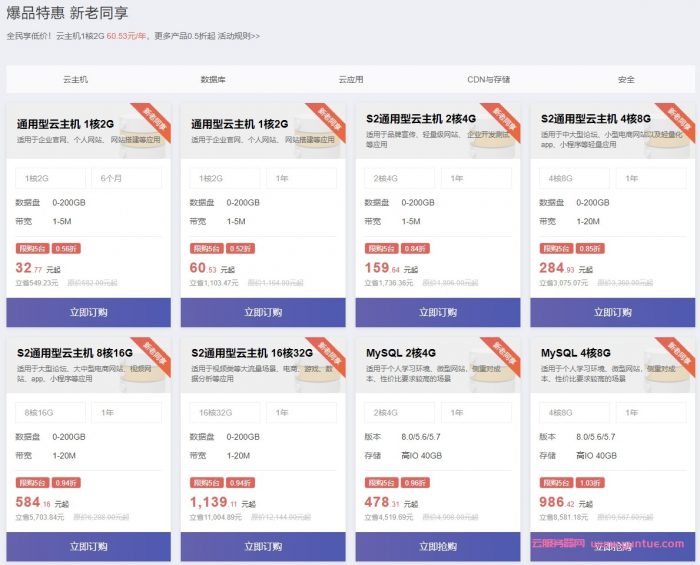Click the 新老同享 ribbon on MySQL 2核4G card
Screen dimensions: 700x565
click(496, 353)
